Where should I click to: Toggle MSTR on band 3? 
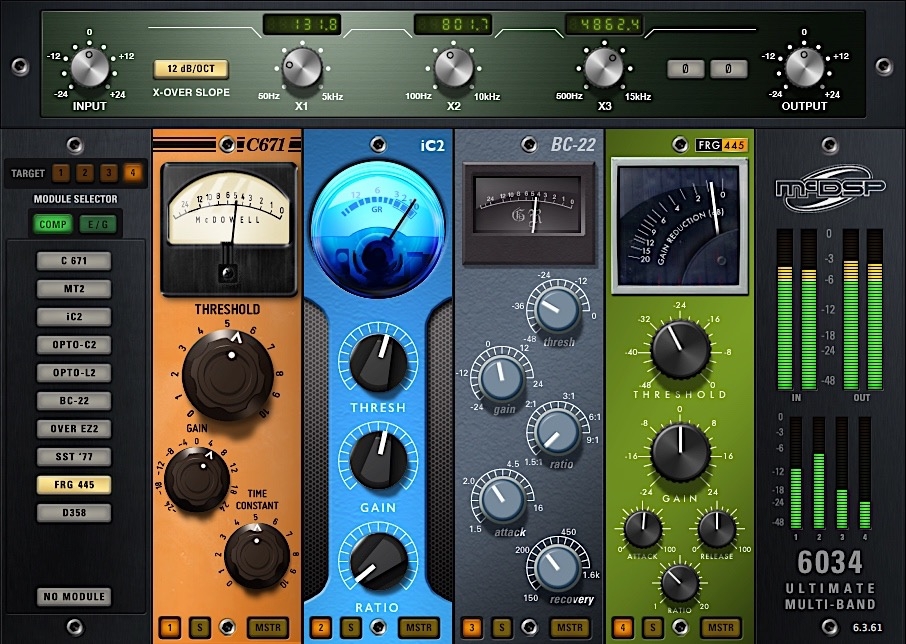coord(570,627)
